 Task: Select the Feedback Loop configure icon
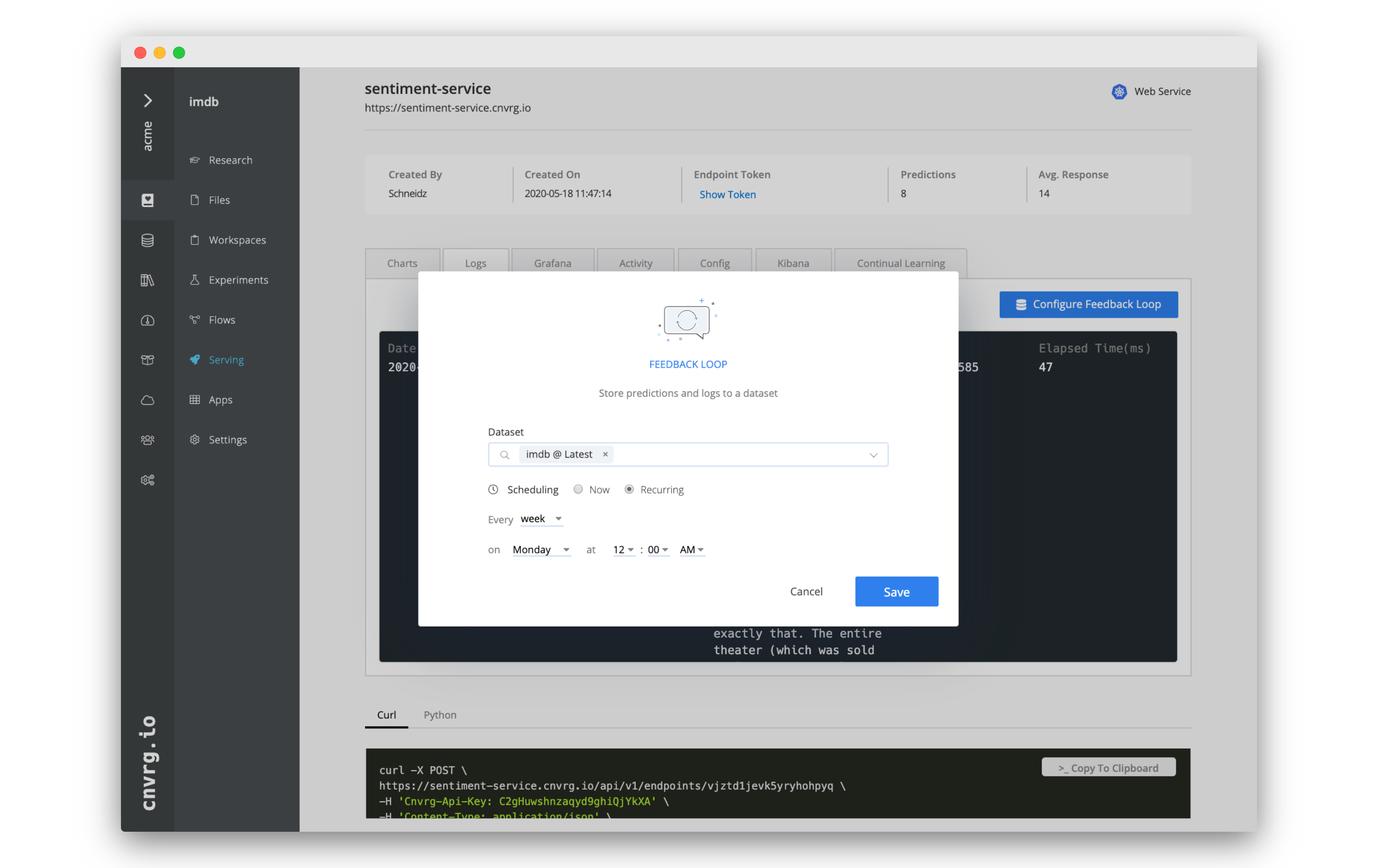pos(1020,304)
